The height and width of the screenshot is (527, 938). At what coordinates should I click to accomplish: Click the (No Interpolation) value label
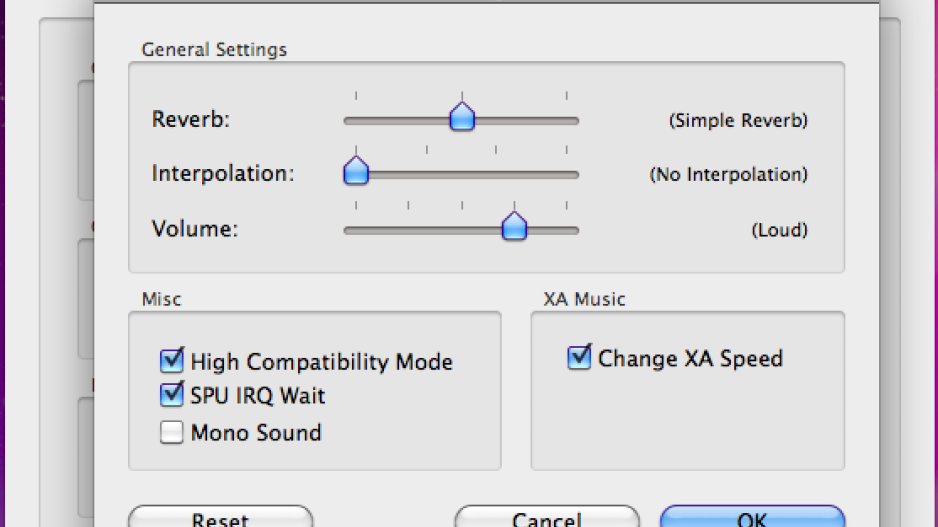(x=728, y=175)
